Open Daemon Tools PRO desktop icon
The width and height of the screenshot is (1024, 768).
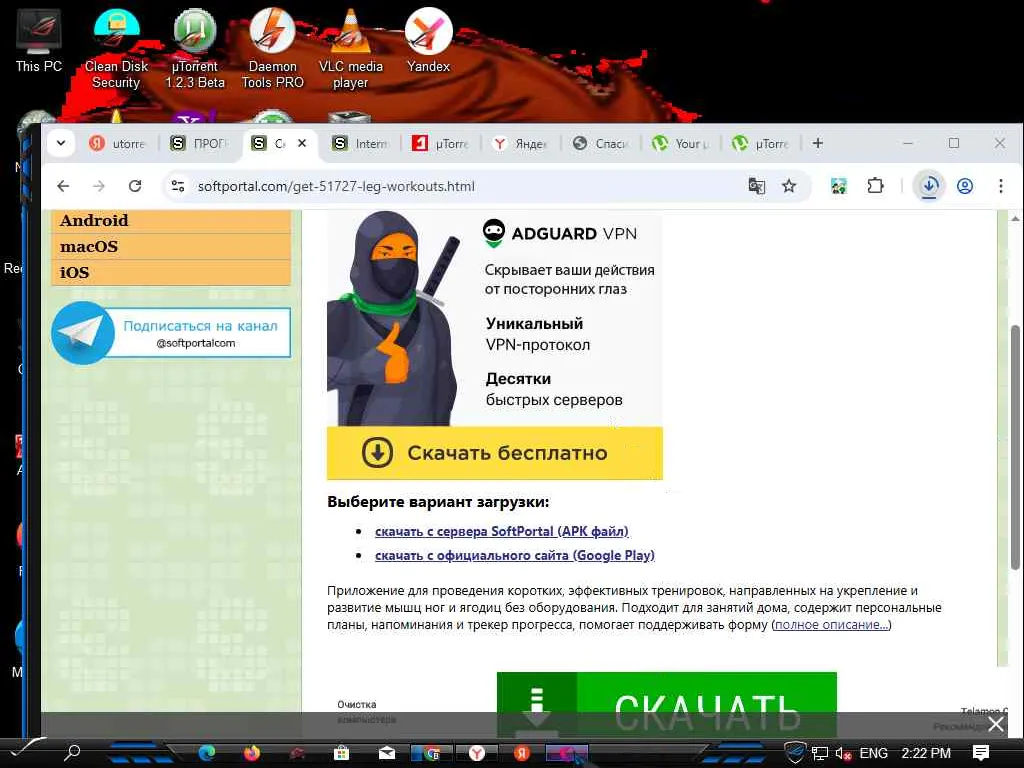tap(272, 48)
